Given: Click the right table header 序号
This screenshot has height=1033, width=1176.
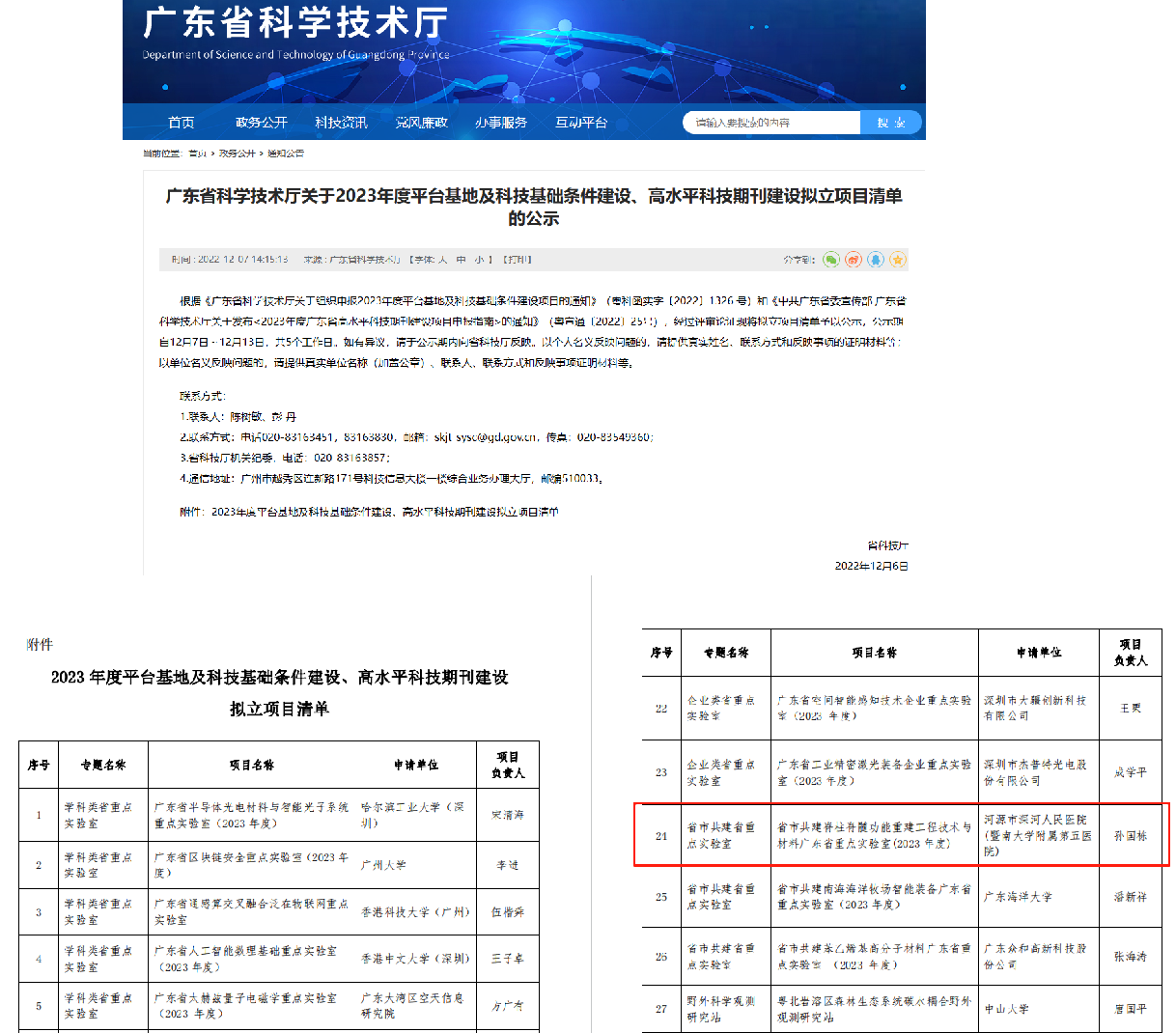Looking at the screenshot, I should click(x=661, y=653).
